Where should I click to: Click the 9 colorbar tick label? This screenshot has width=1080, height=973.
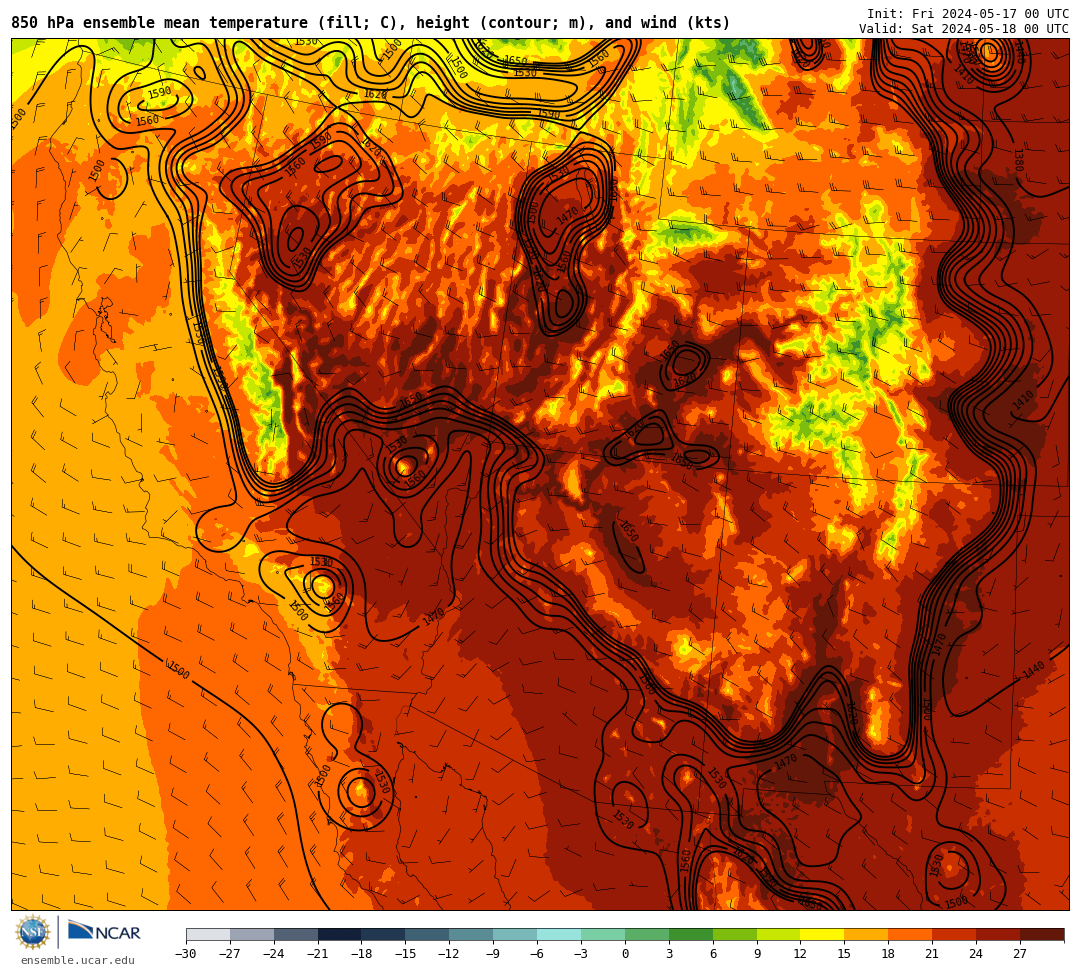757,954
